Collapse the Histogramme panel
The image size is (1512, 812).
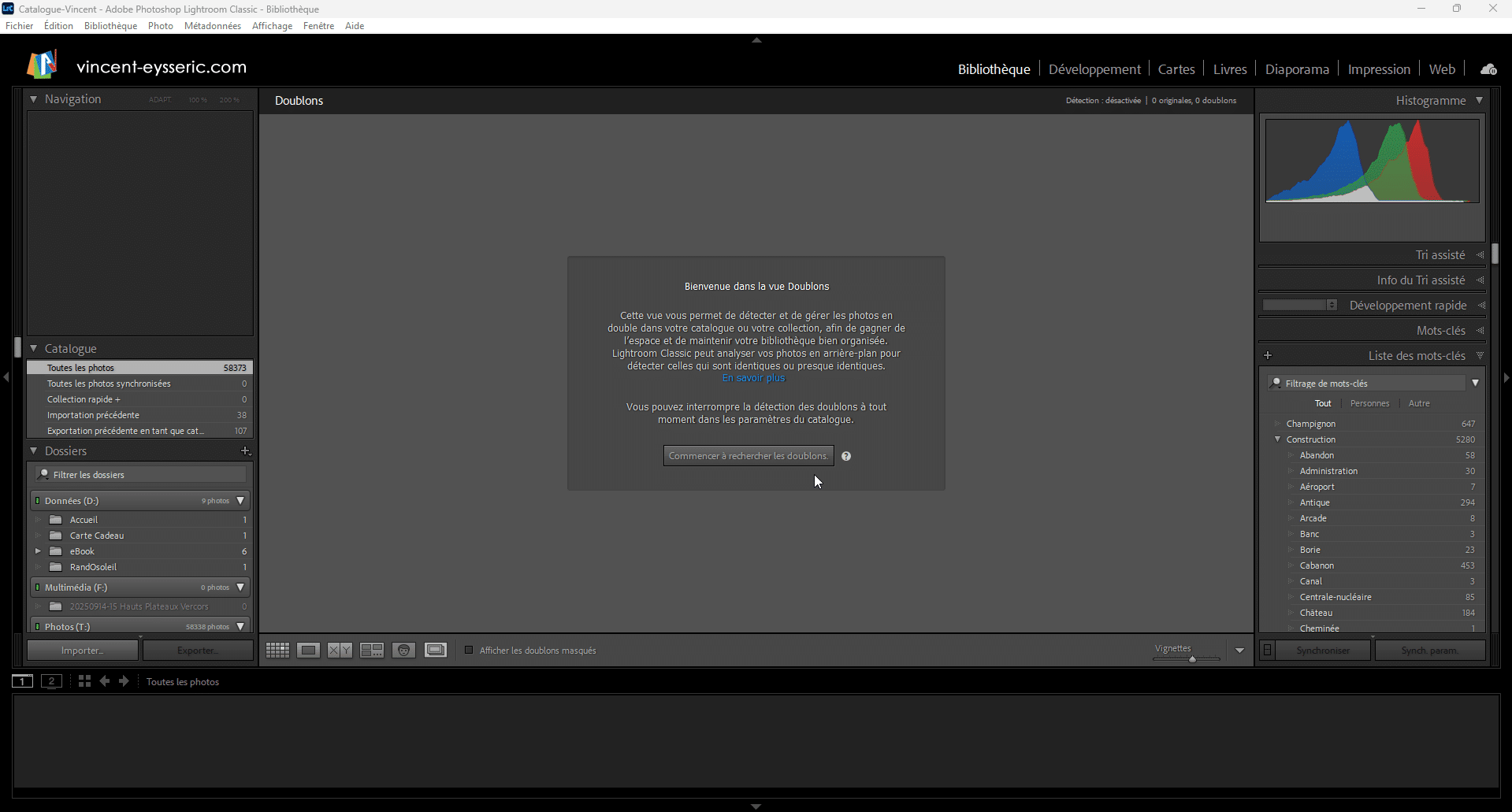[1480, 100]
